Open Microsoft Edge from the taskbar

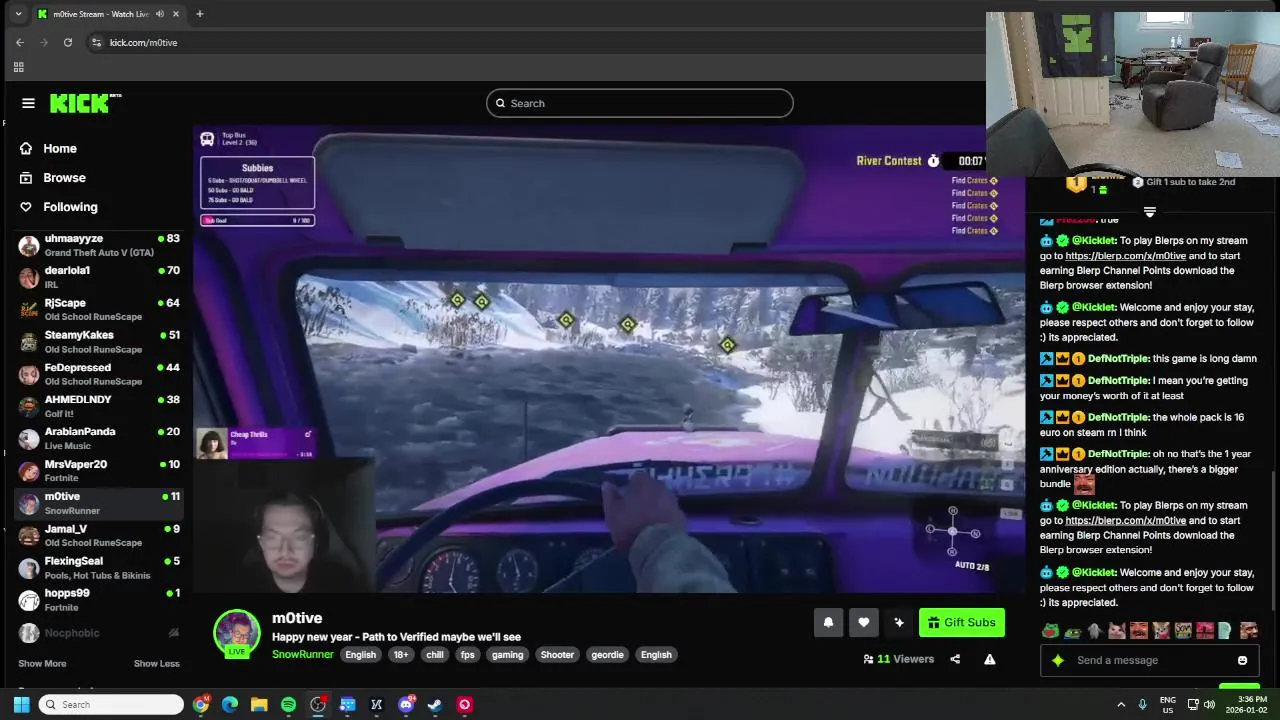pos(230,704)
